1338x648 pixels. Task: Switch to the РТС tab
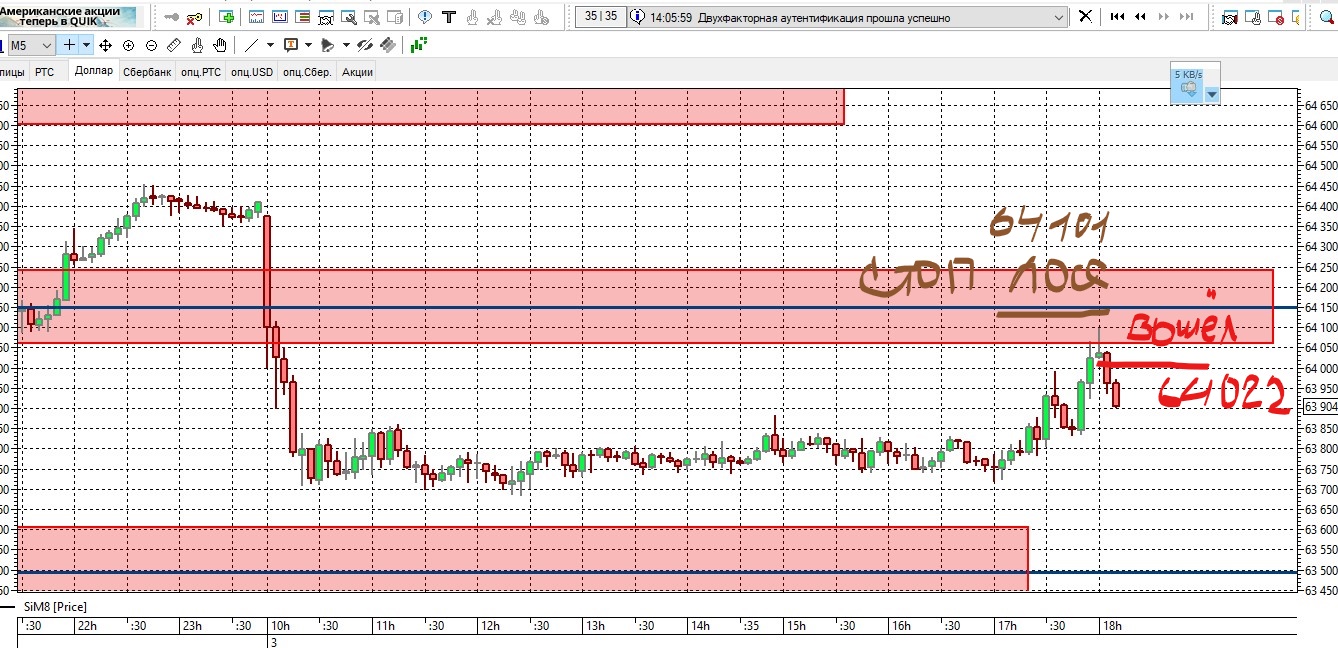pyautogui.click(x=44, y=72)
